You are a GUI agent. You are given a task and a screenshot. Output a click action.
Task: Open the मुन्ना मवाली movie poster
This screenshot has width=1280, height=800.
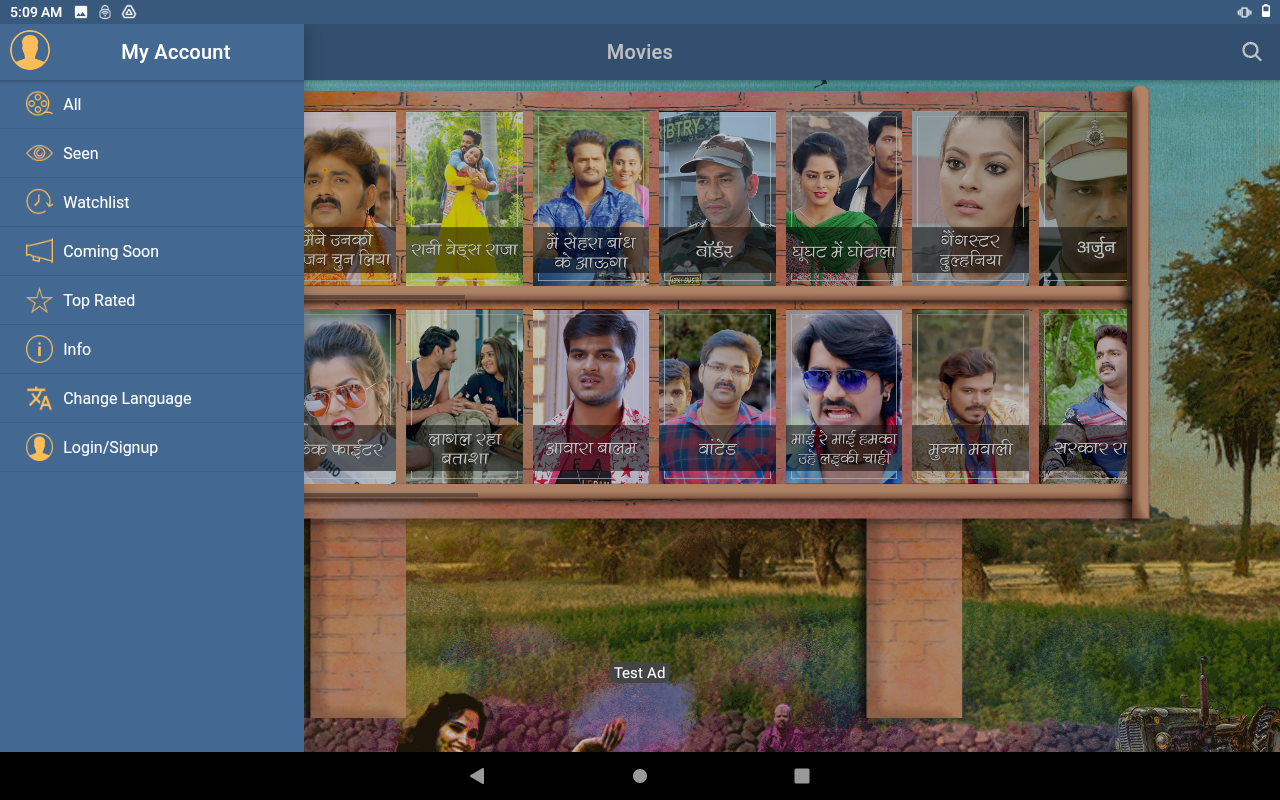(970, 396)
